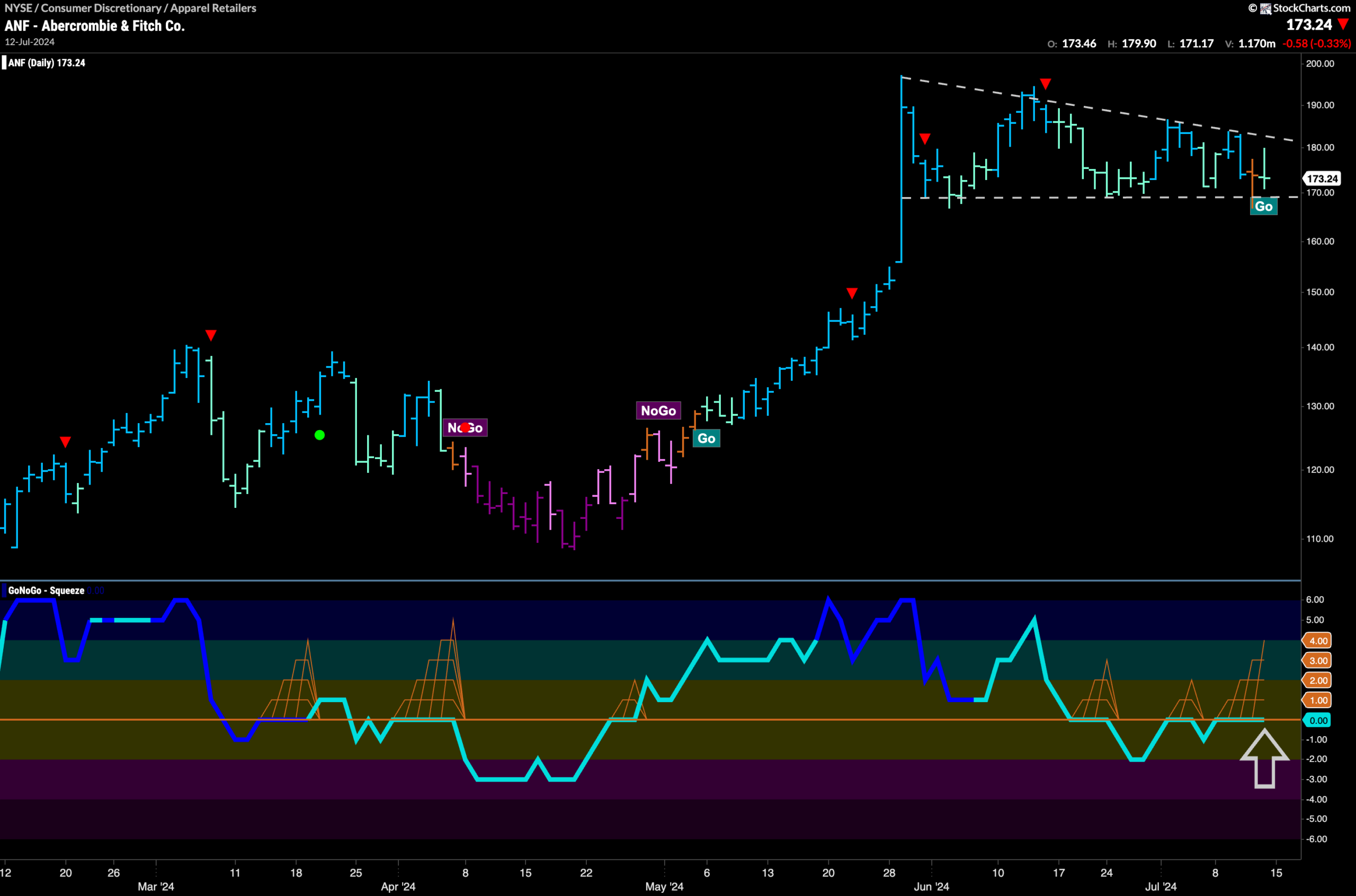
Task: Click the Go flag in early May
Action: tap(706, 438)
